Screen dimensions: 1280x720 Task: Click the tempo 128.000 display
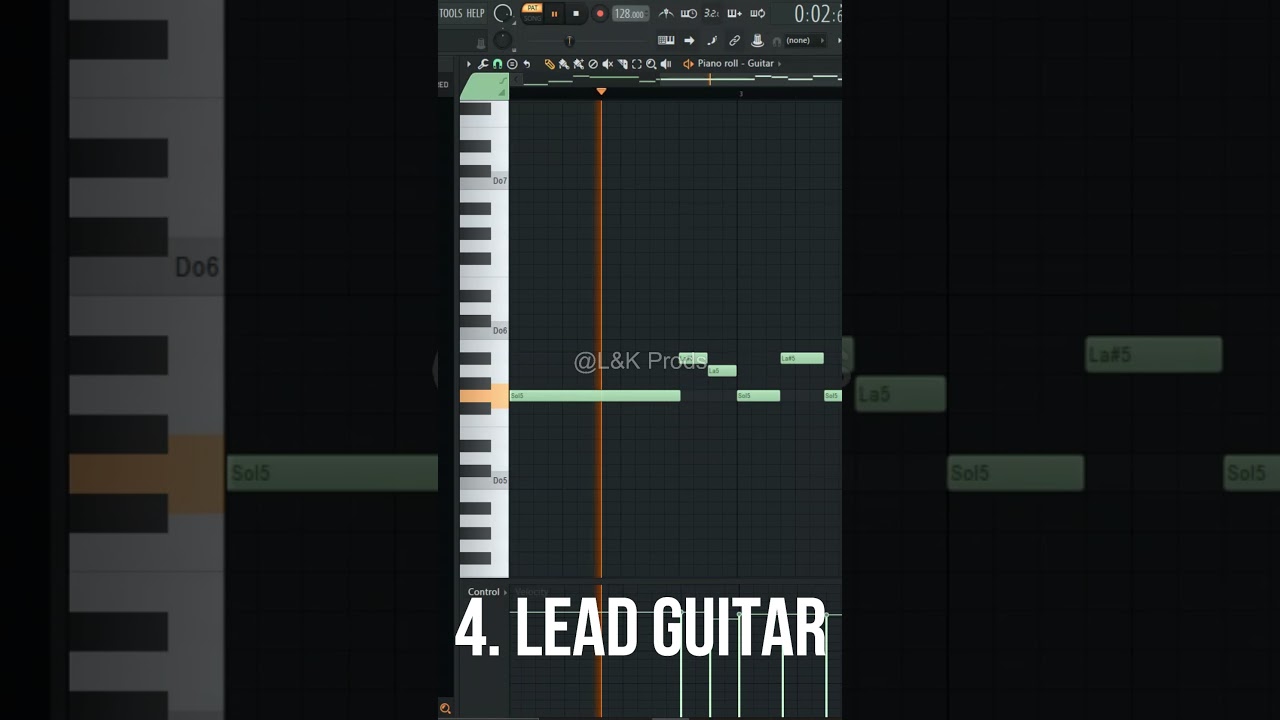pos(631,14)
